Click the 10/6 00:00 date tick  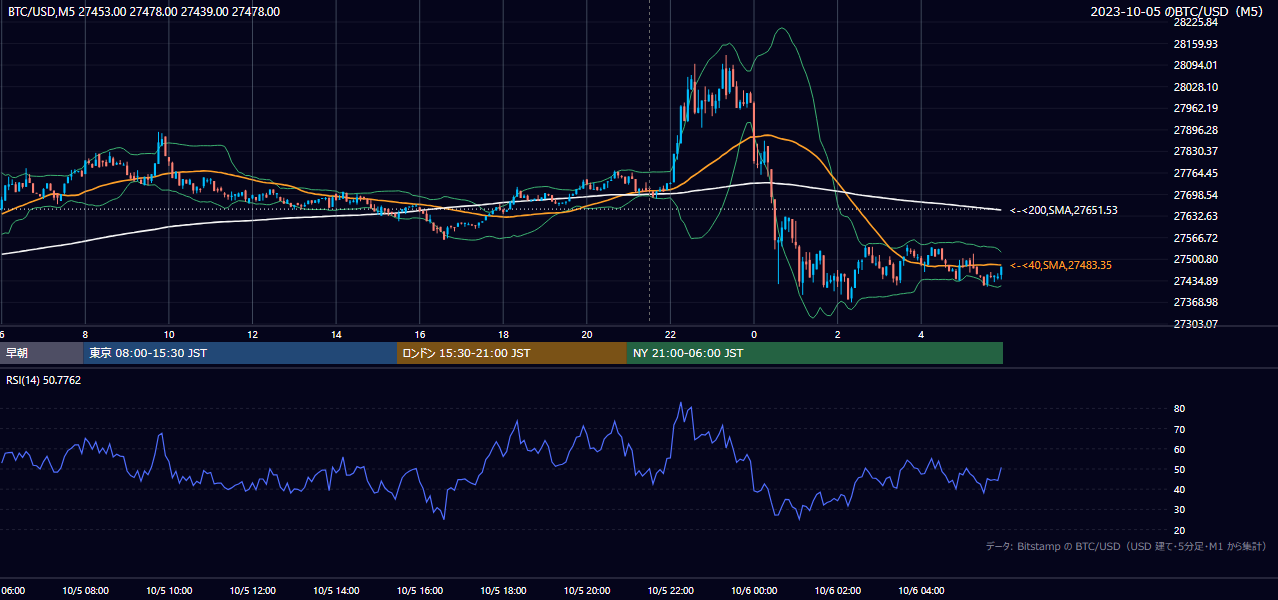point(754,591)
